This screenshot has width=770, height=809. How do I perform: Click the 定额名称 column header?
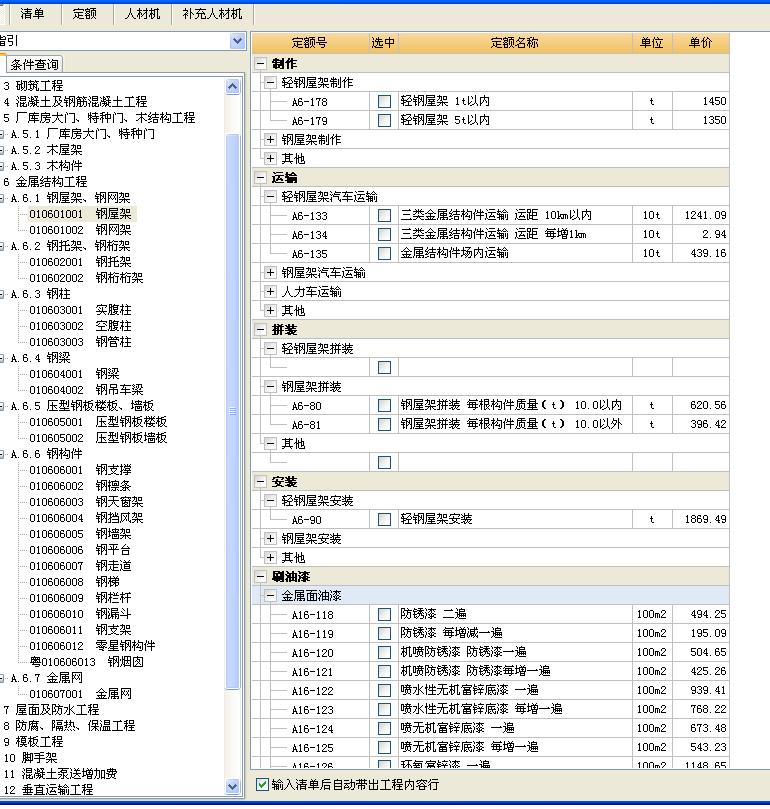515,43
